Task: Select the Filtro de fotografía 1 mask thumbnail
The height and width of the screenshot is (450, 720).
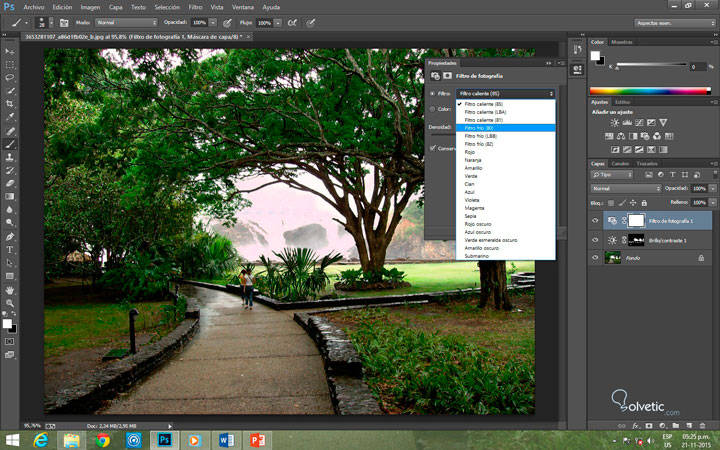Action: coord(636,221)
